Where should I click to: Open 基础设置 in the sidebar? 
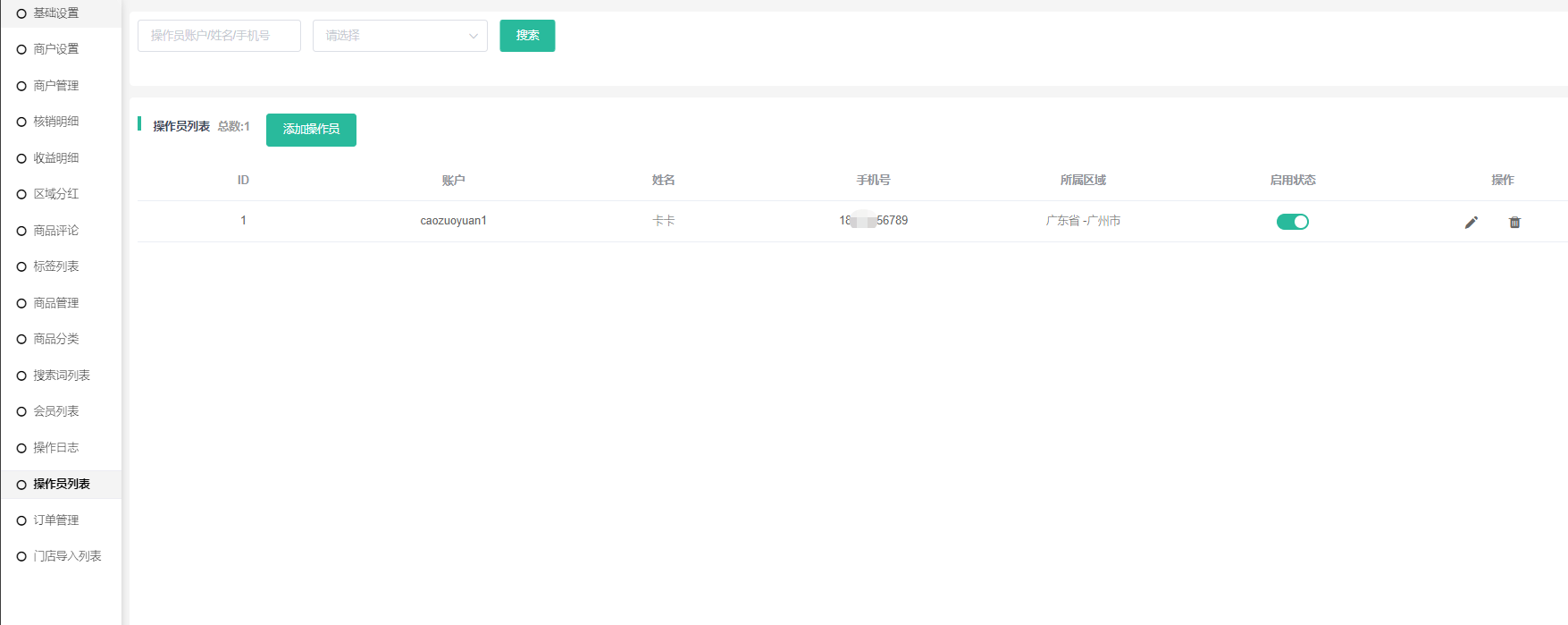coord(55,13)
